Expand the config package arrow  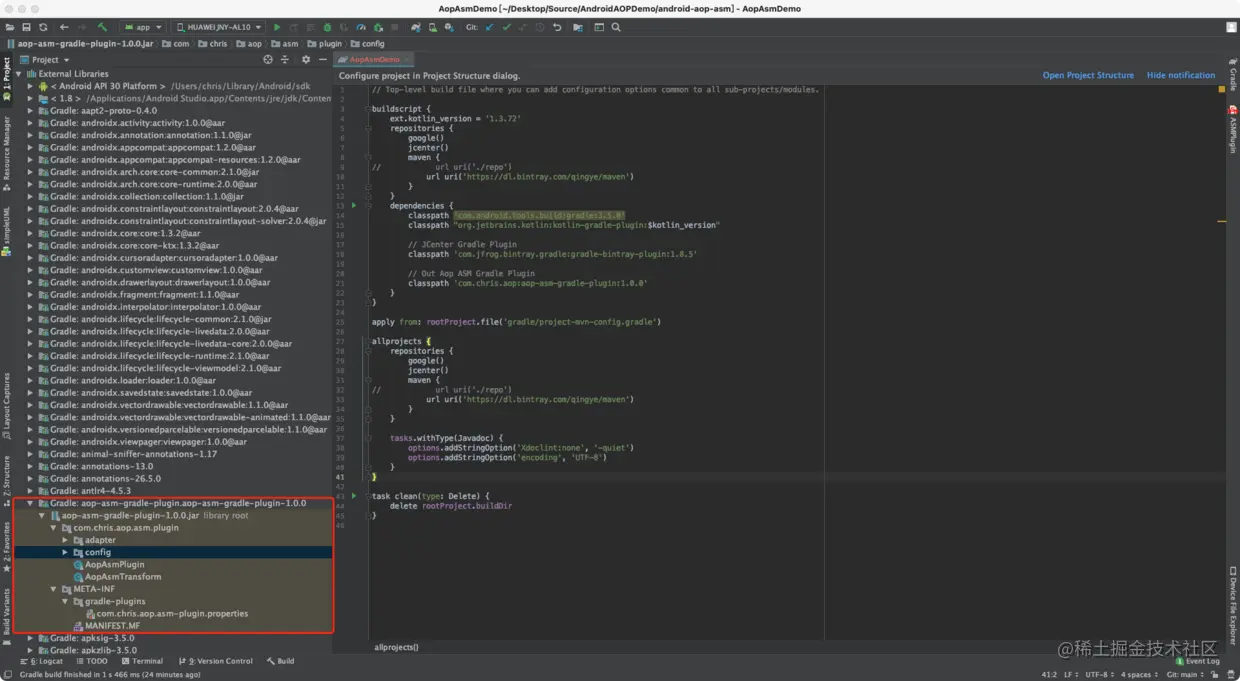pyautogui.click(x=66, y=552)
